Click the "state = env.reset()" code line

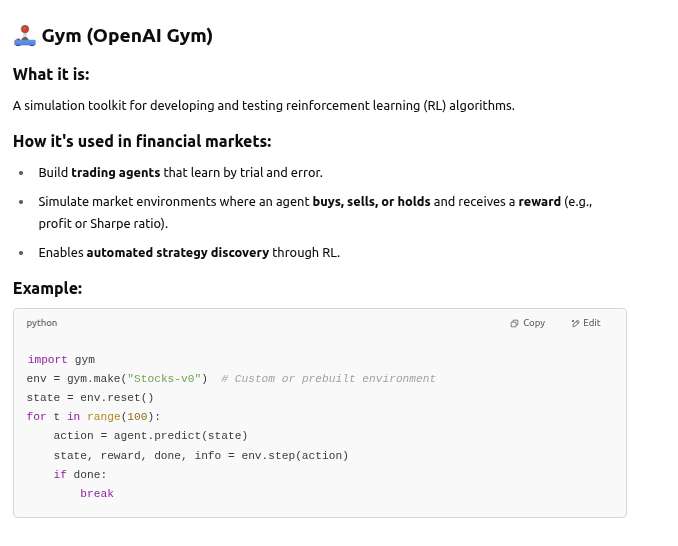(90, 397)
